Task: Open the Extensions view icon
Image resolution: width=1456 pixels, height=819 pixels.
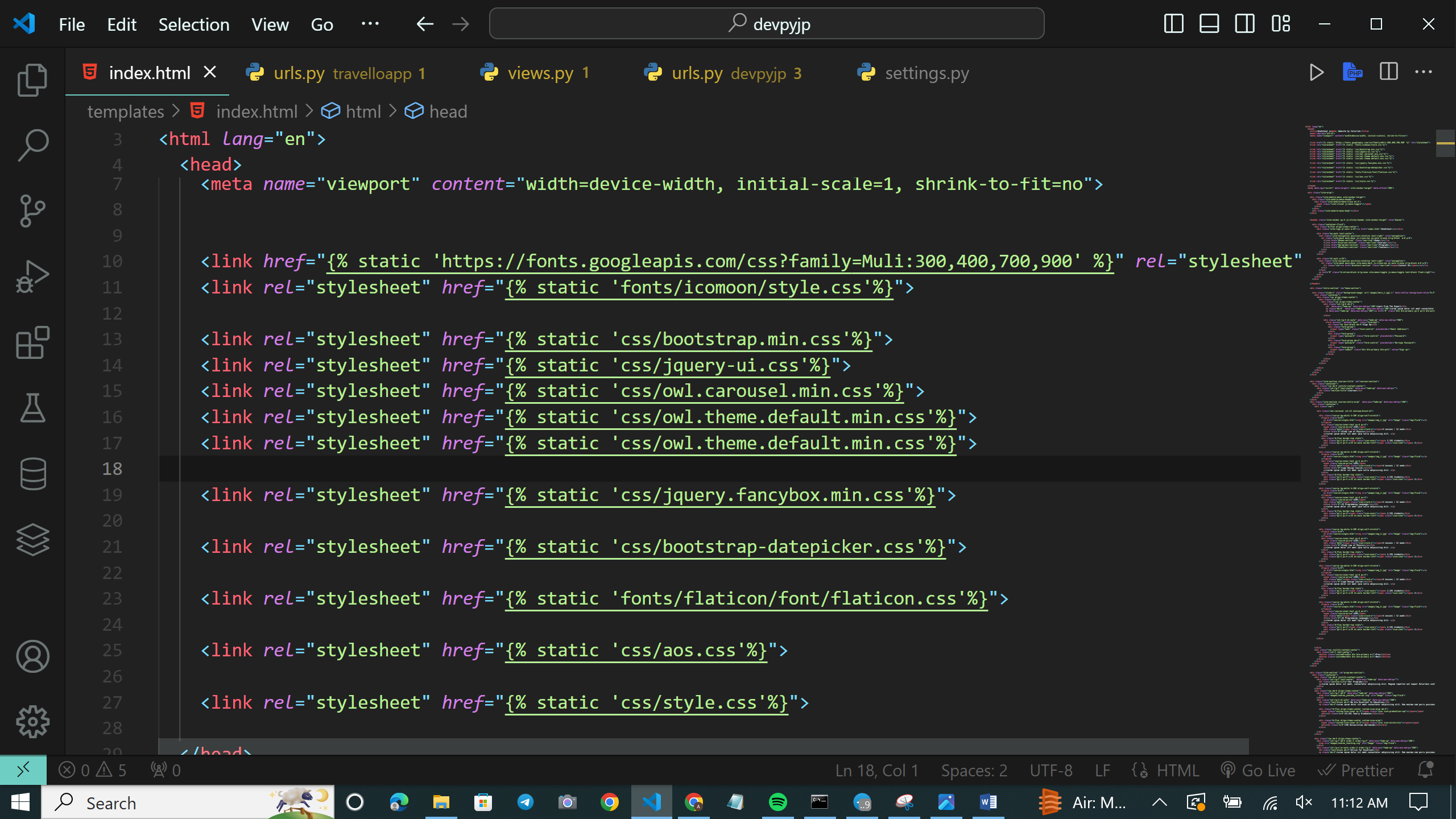Action: [x=32, y=342]
